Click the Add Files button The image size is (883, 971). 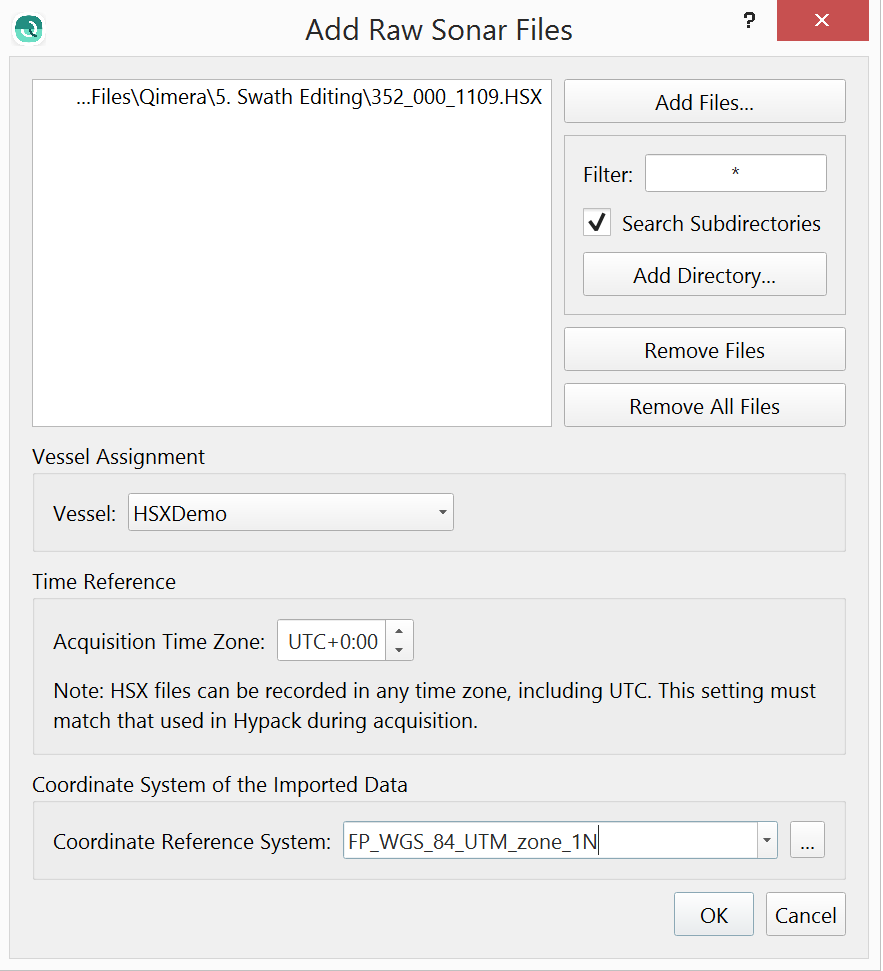704,102
